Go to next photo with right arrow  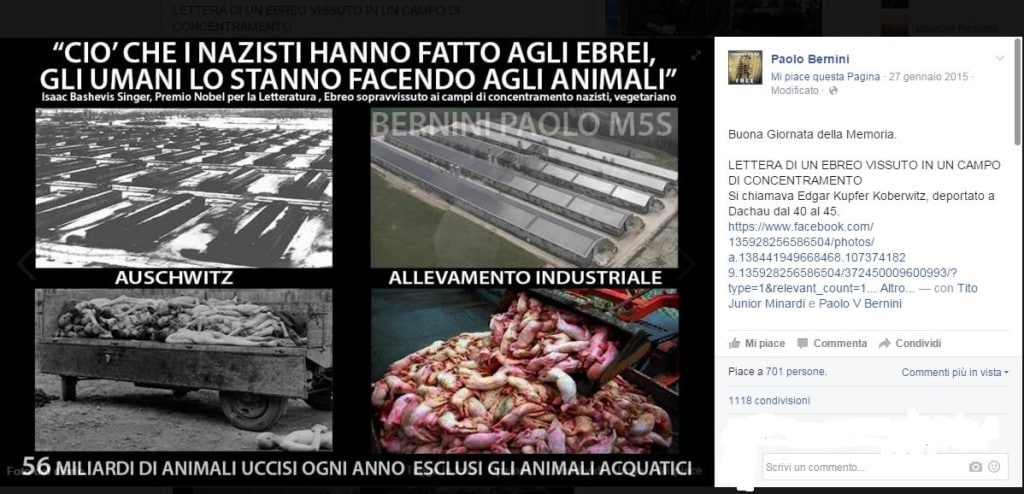pyautogui.click(x=687, y=263)
